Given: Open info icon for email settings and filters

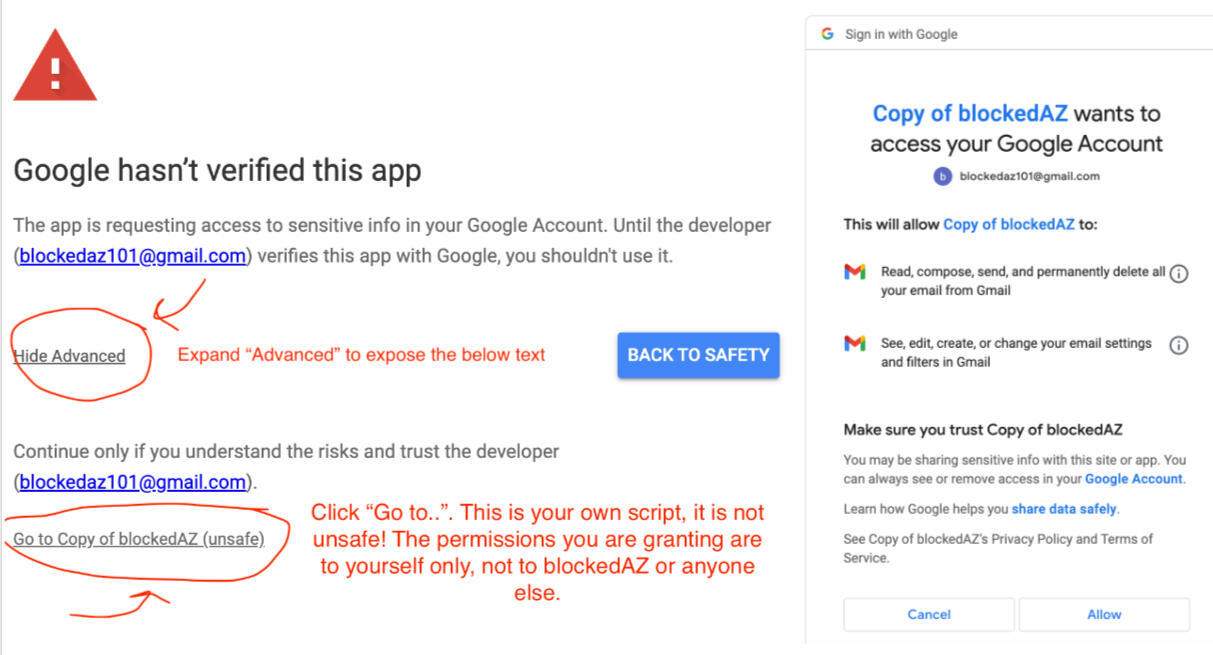Looking at the screenshot, I should [x=1179, y=345].
